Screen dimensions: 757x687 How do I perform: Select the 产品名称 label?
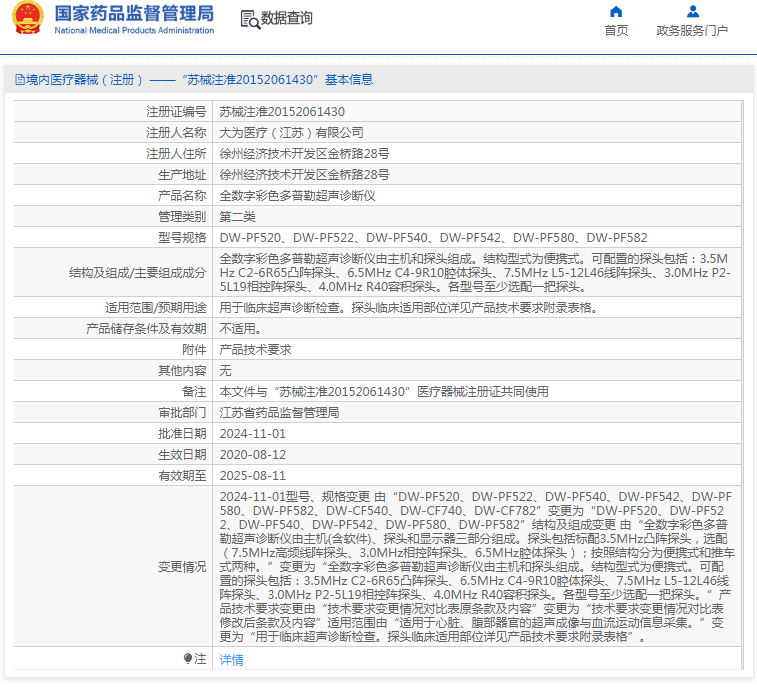coord(182,196)
